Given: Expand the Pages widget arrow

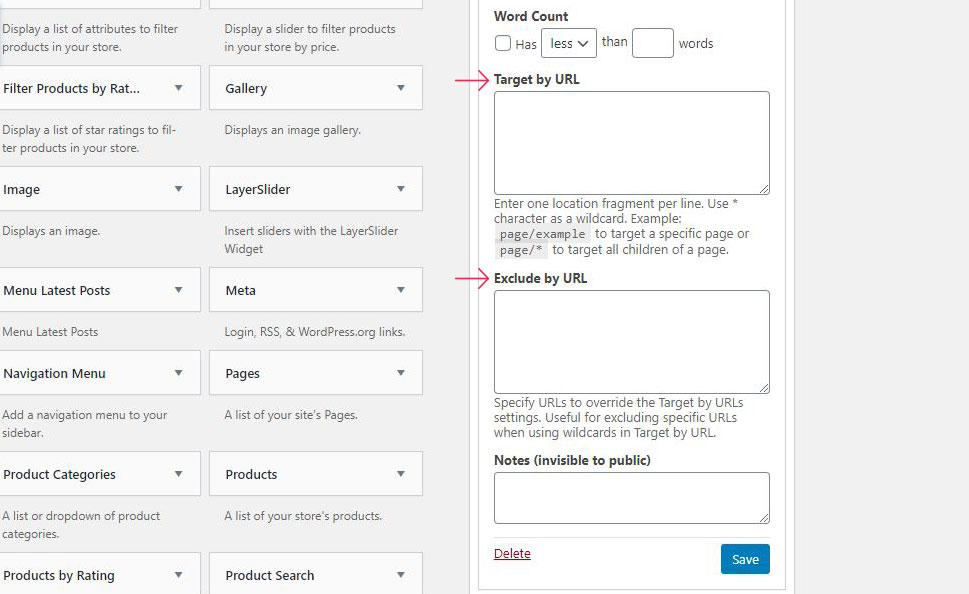Looking at the screenshot, I should coord(401,373).
